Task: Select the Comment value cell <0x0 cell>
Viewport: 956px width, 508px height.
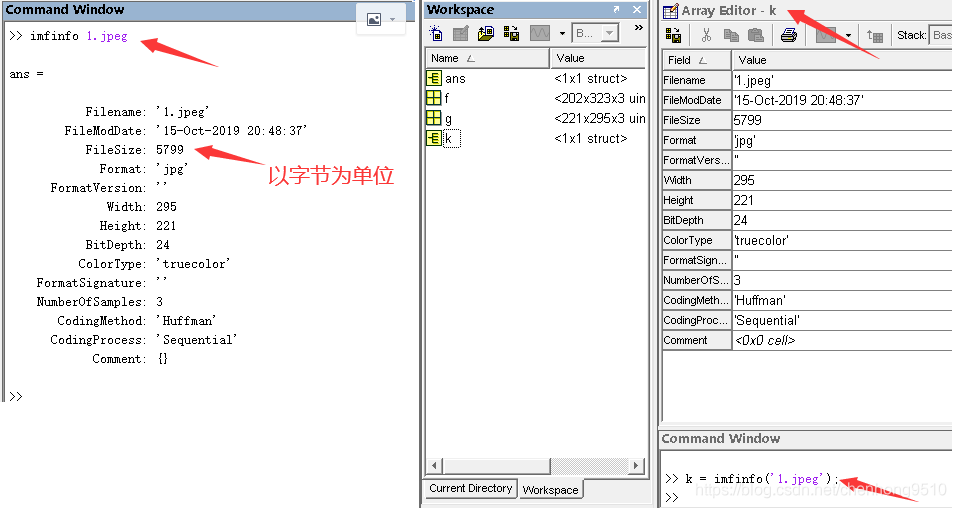Action: [x=842, y=340]
